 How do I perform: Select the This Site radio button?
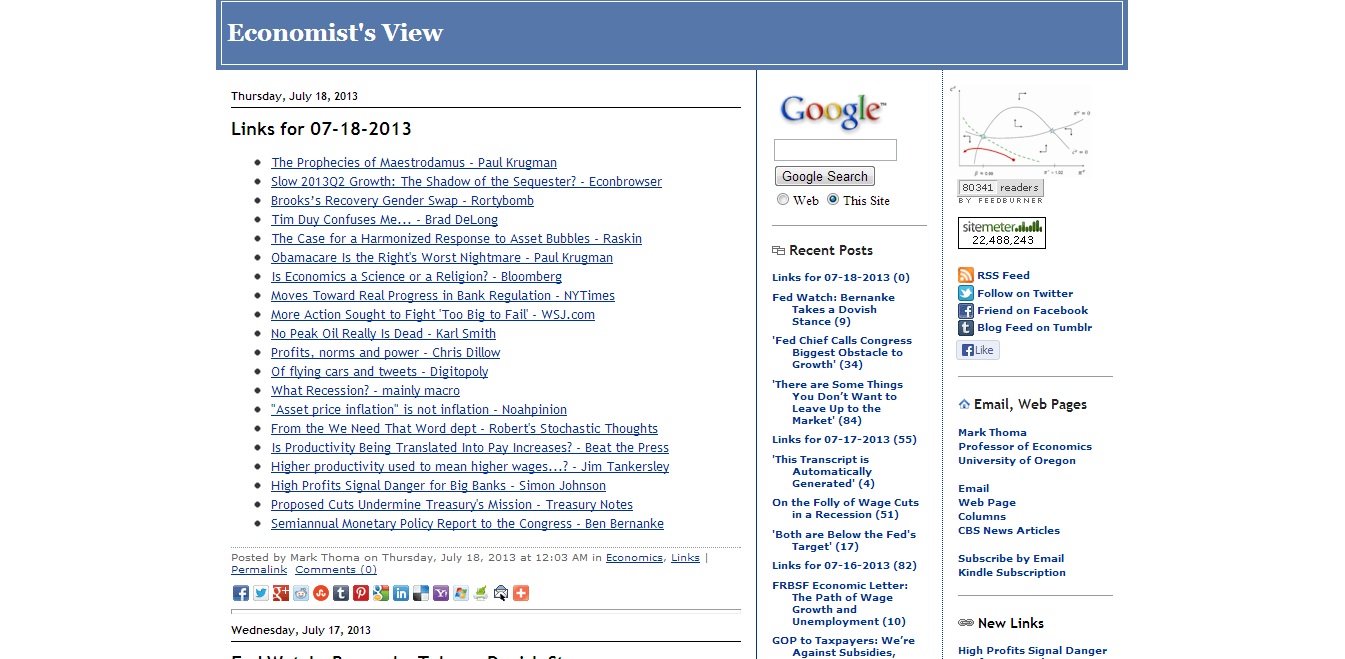coord(833,200)
